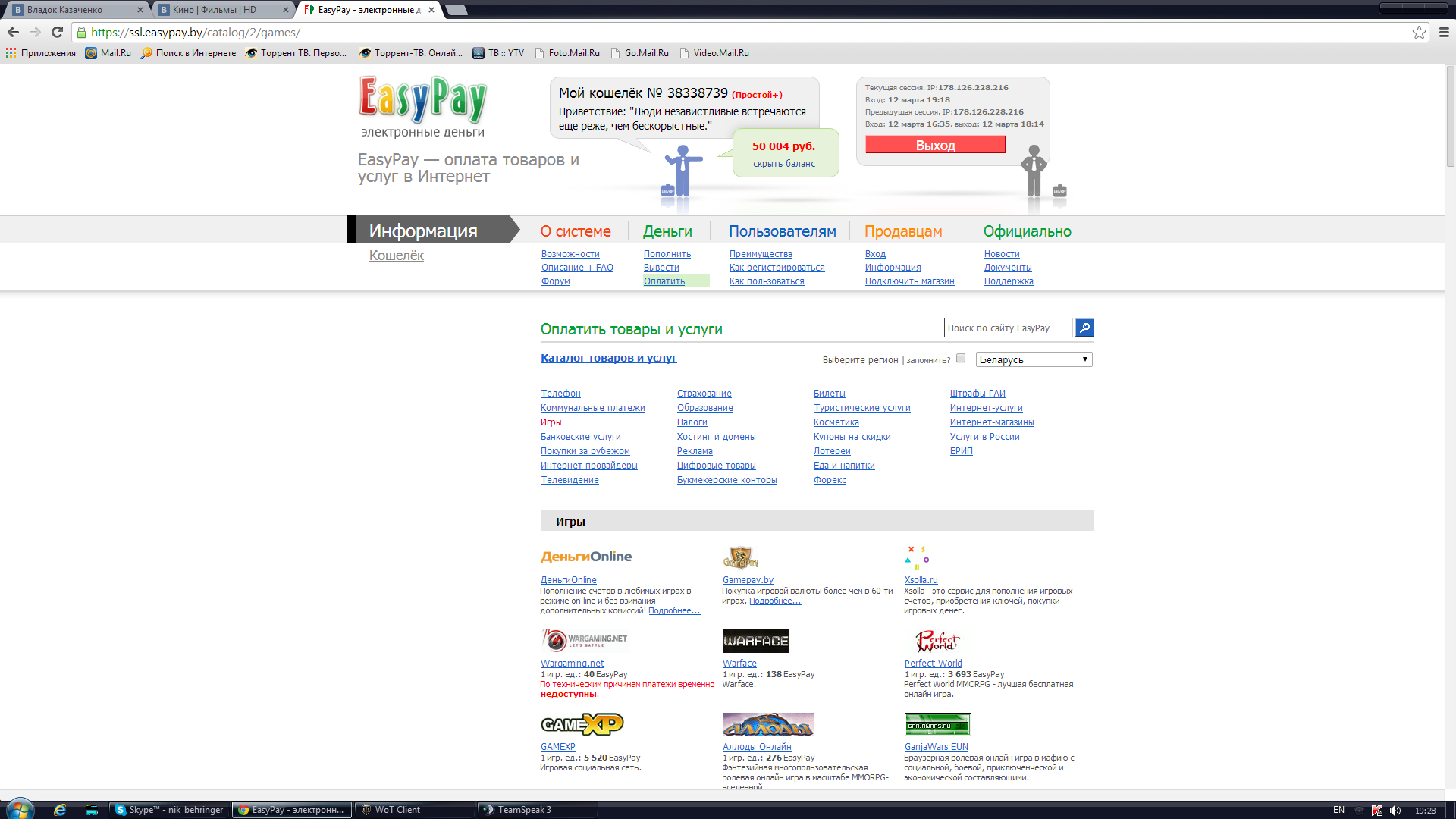
Task: Open the Деньги menu section
Action: (667, 231)
